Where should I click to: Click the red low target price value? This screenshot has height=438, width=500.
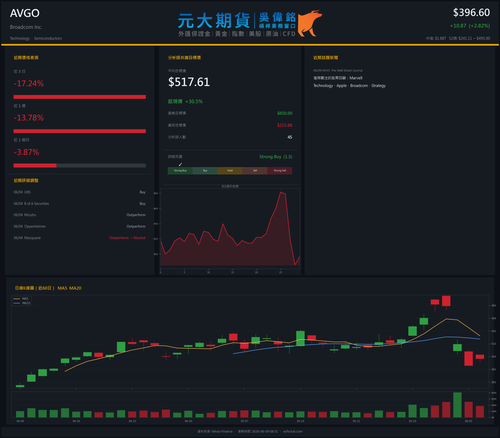click(285, 125)
